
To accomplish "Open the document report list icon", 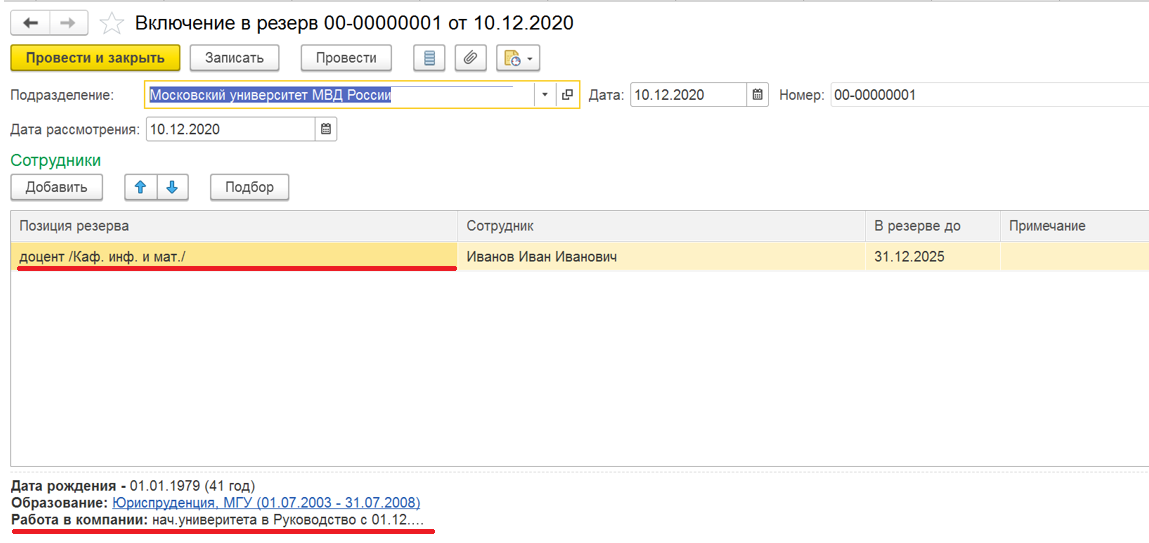I will tap(430, 58).
